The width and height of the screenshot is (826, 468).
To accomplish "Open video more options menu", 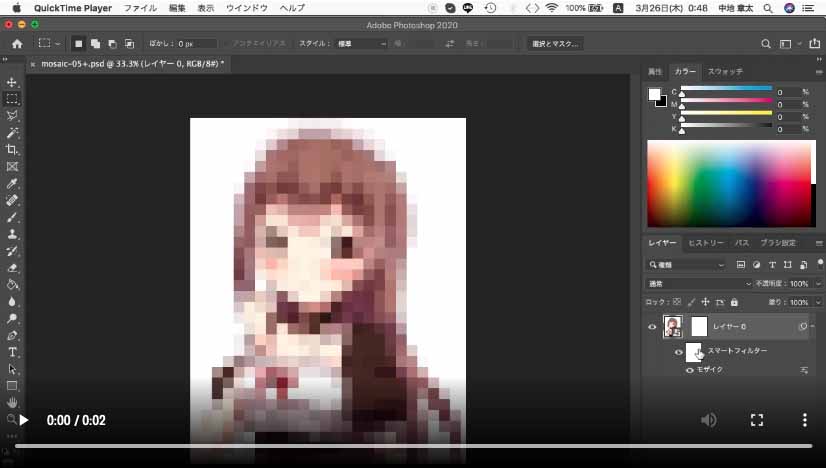I will [804, 420].
